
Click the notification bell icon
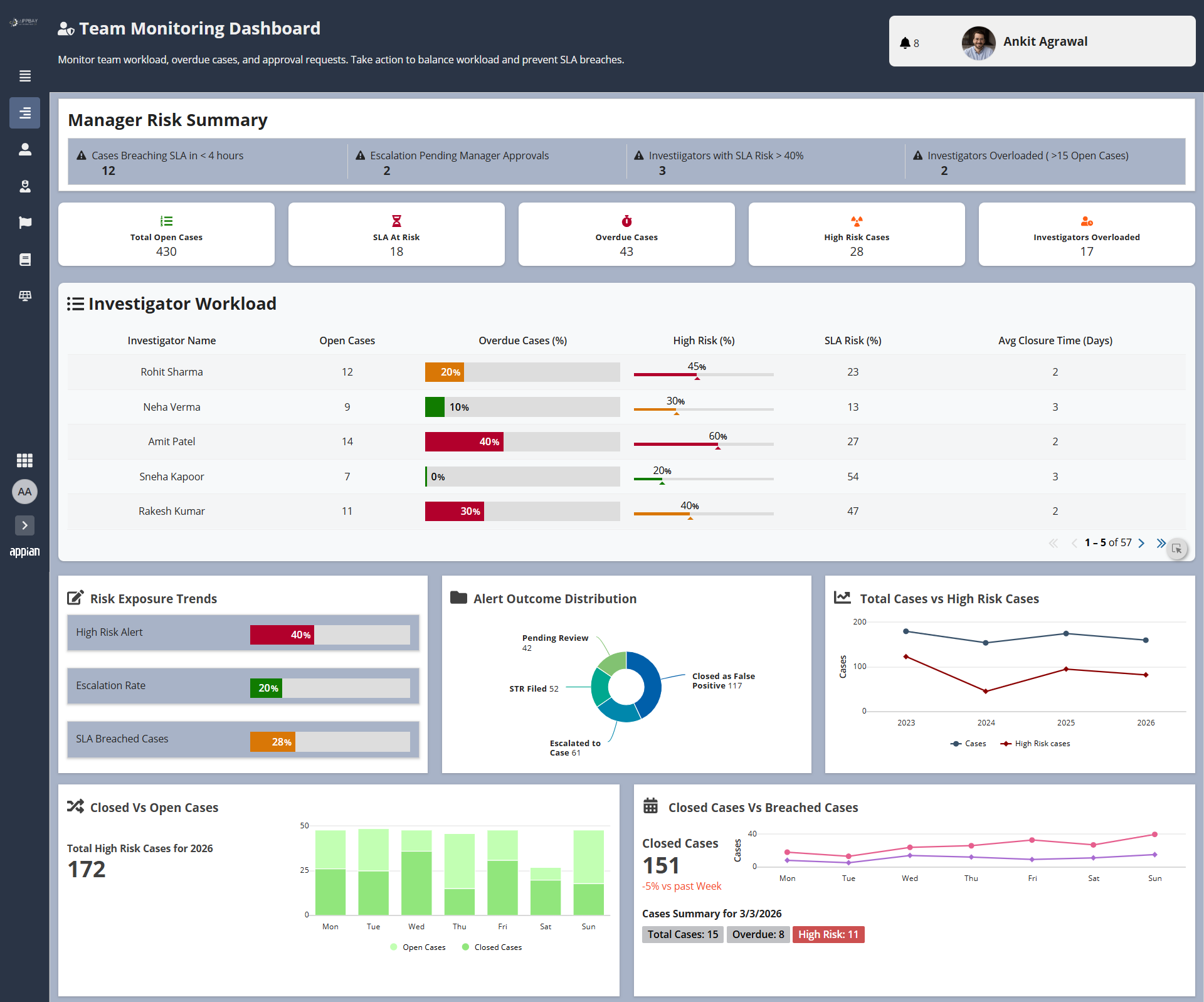coord(905,43)
